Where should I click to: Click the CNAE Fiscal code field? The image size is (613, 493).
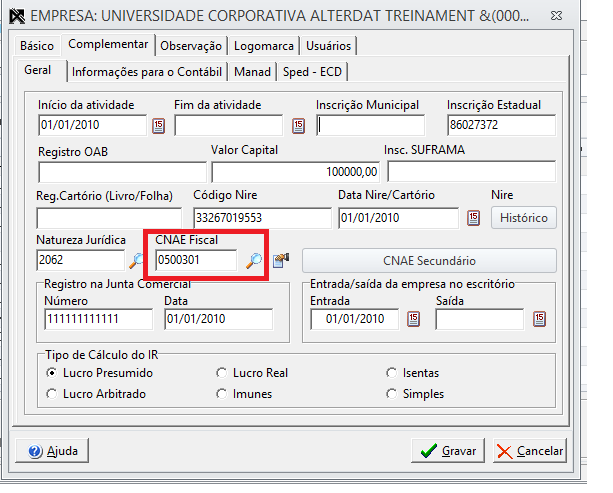pyautogui.click(x=196, y=260)
